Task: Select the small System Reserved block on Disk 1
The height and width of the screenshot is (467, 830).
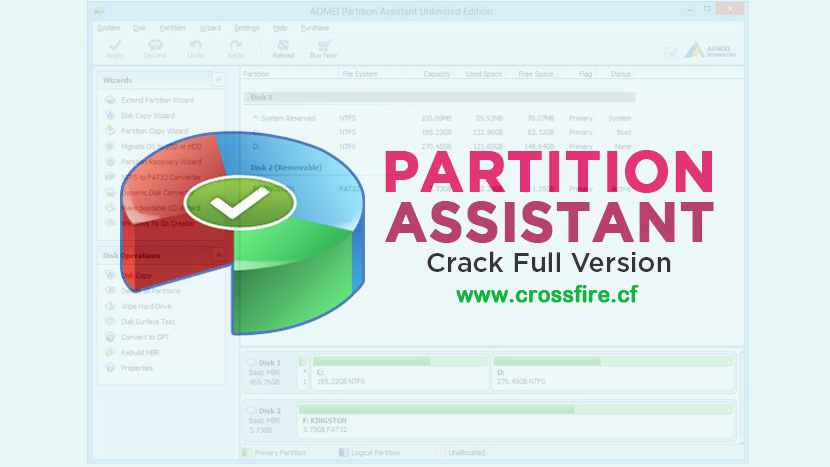Action: [x=303, y=372]
